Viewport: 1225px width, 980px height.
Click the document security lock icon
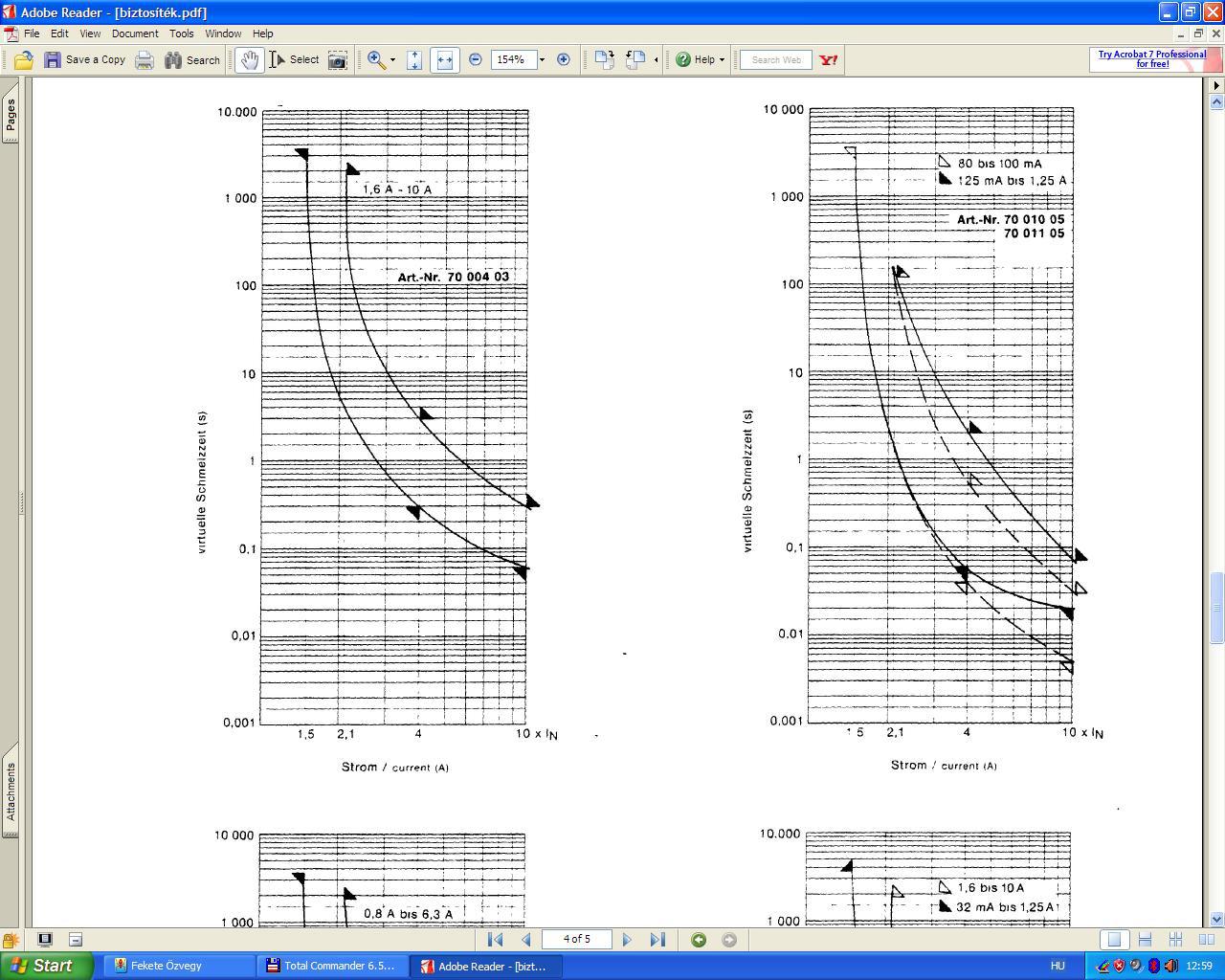[10, 940]
